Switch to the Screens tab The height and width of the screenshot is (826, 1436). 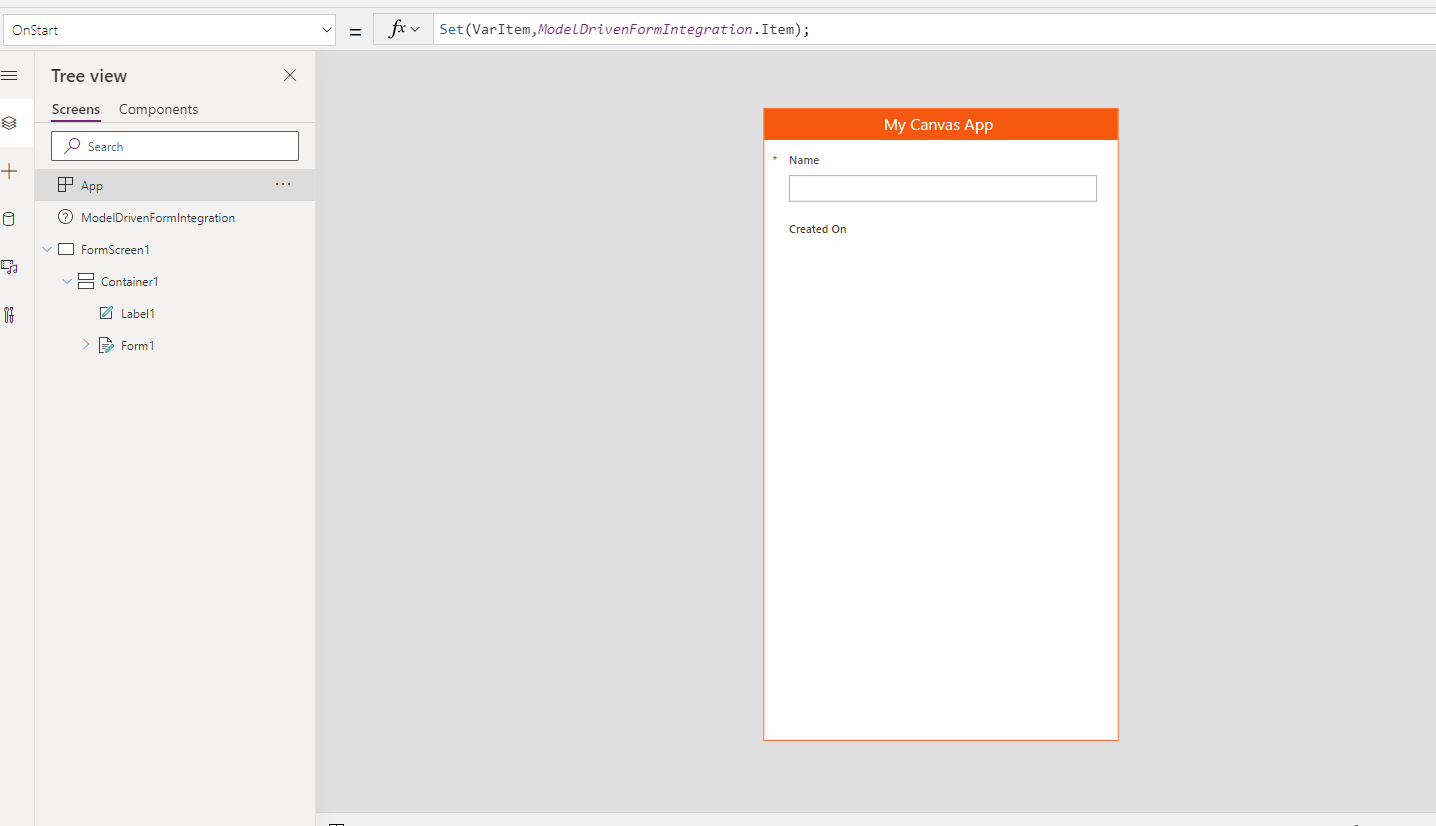click(x=76, y=109)
